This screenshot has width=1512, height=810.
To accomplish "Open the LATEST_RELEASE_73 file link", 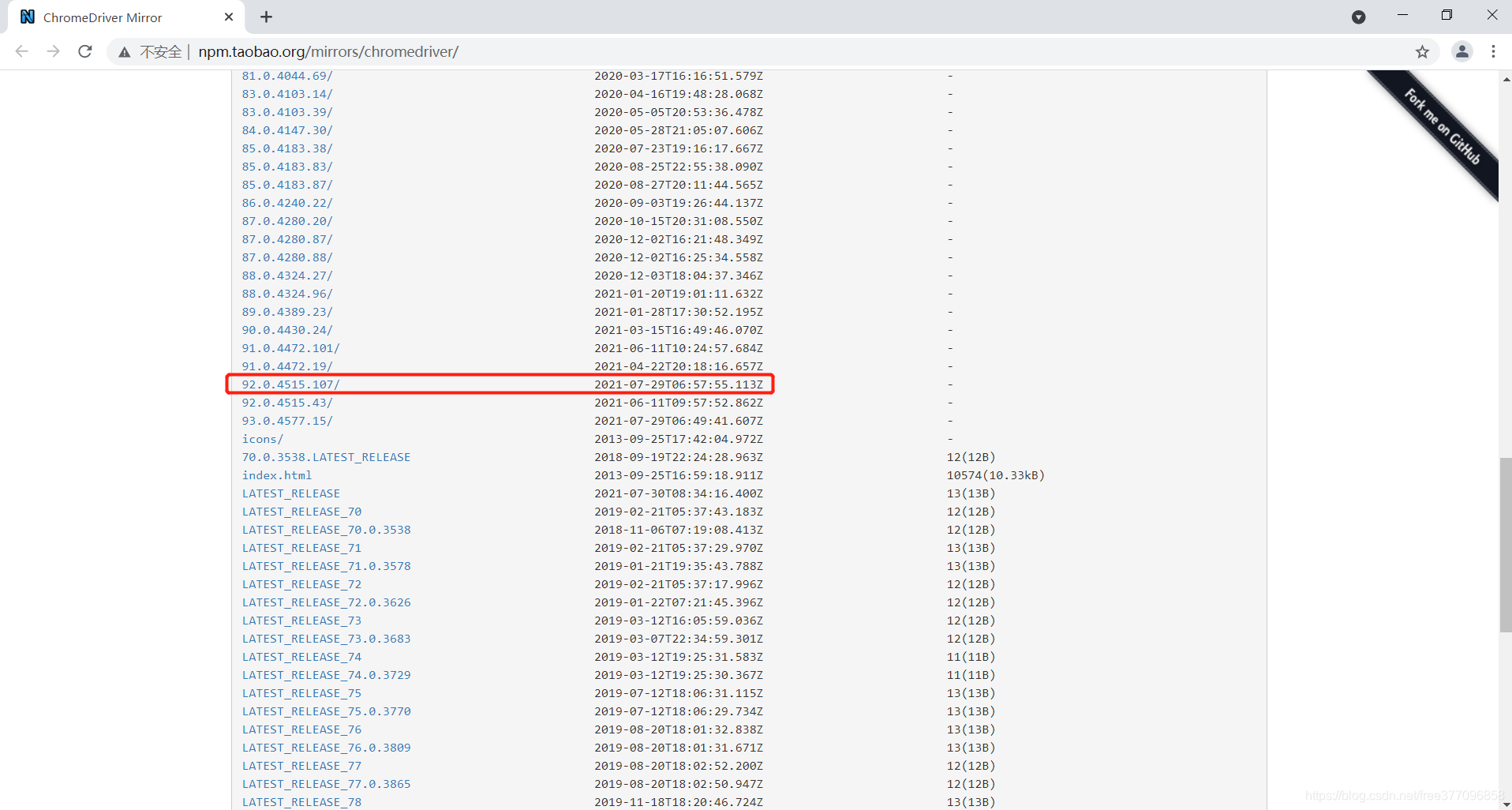I will (301, 621).
